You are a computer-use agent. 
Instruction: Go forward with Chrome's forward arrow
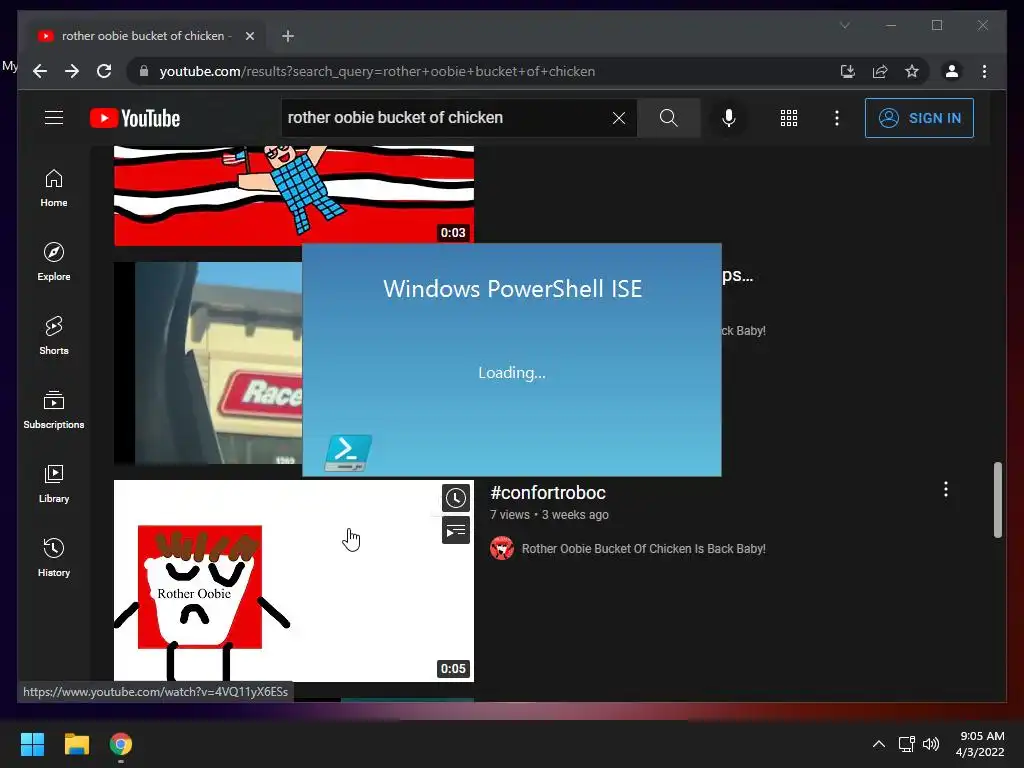[x=72, y=71]
